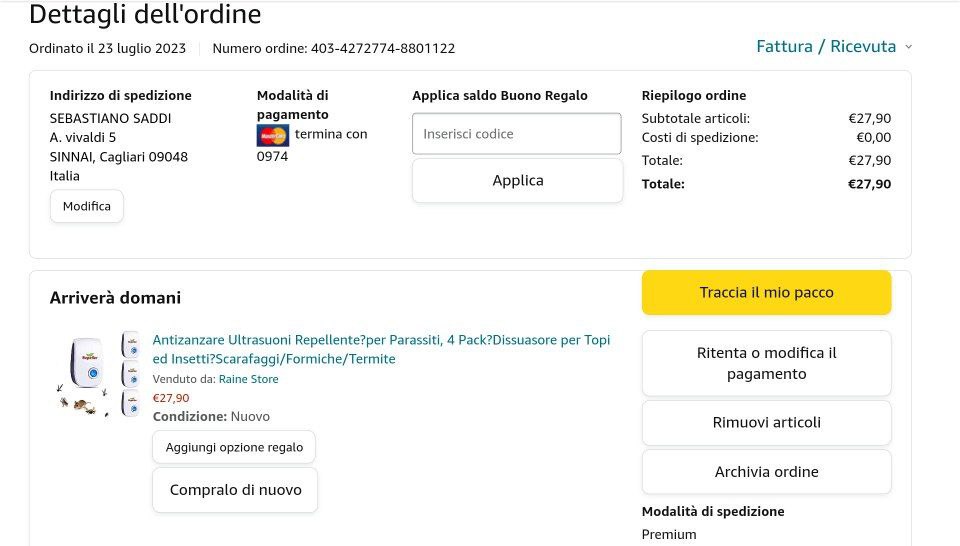Open the Fattura / Ricevuta dropdown
The height and width of the screenshot is (546, 960).
point(826,47)
